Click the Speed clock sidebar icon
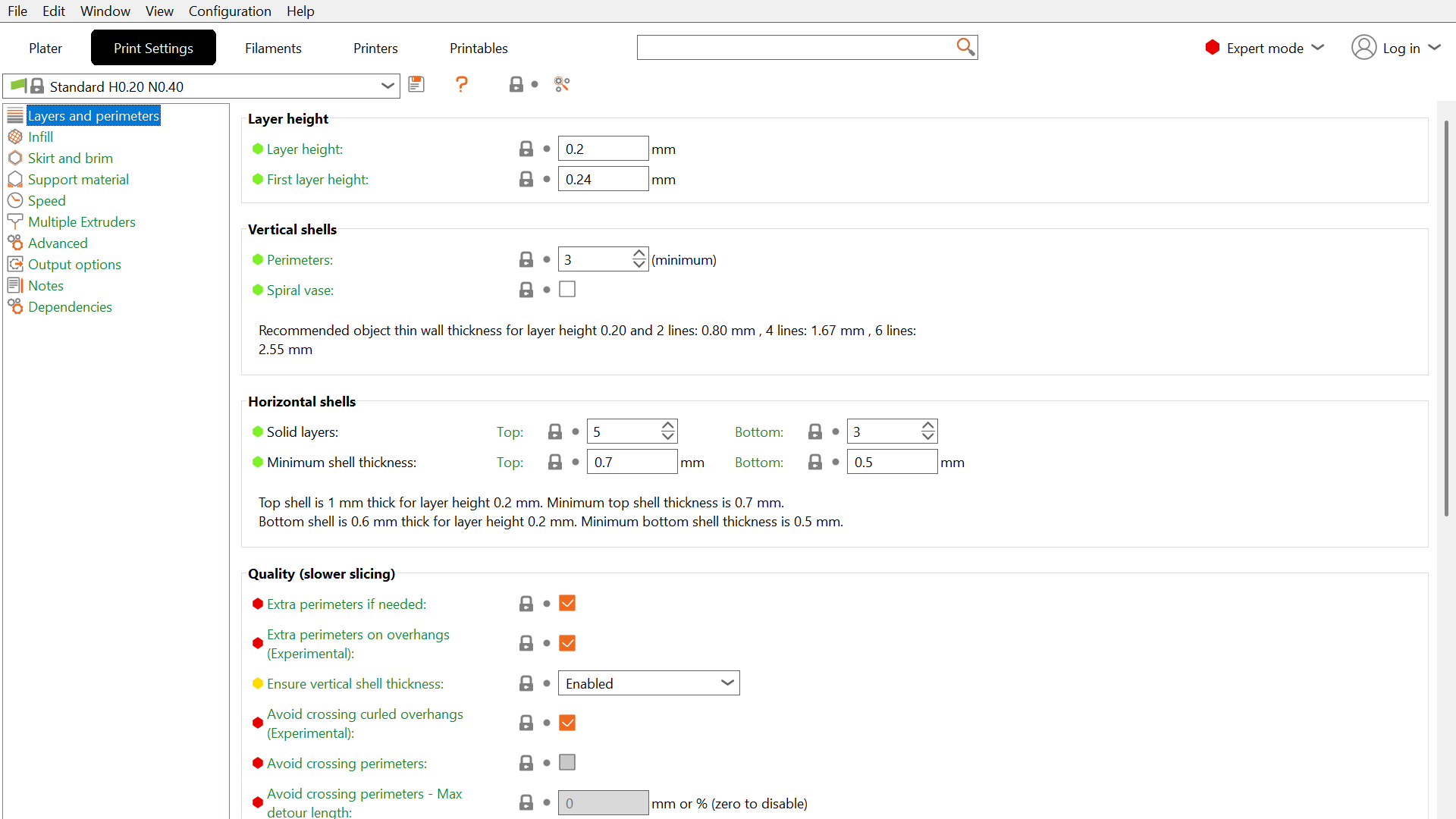The width and height of the screenshot is (1456, 819). (15, 200)
